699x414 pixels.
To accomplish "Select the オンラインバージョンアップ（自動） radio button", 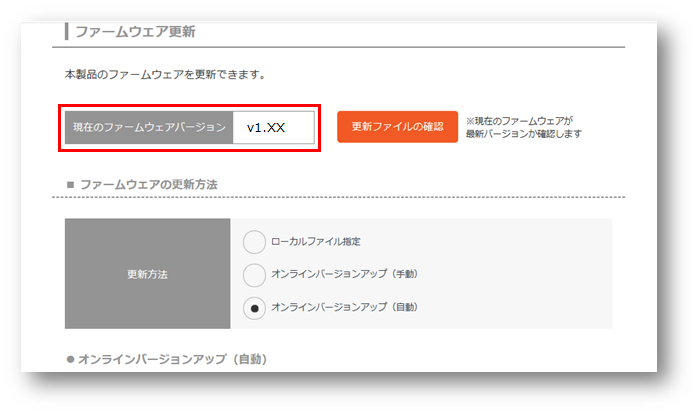I will pos(255,307).
